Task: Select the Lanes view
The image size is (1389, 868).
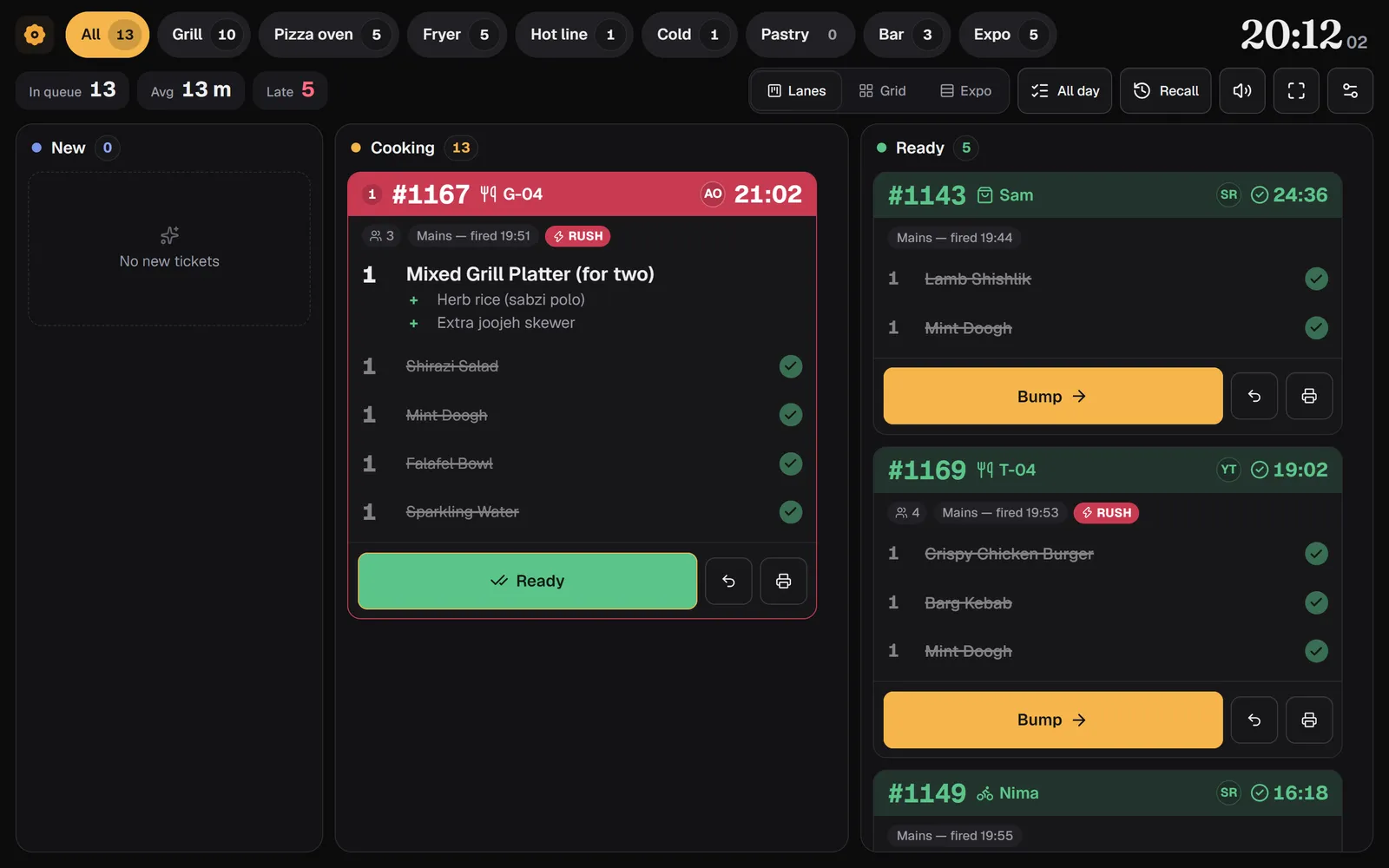Action: coord(797,91)
